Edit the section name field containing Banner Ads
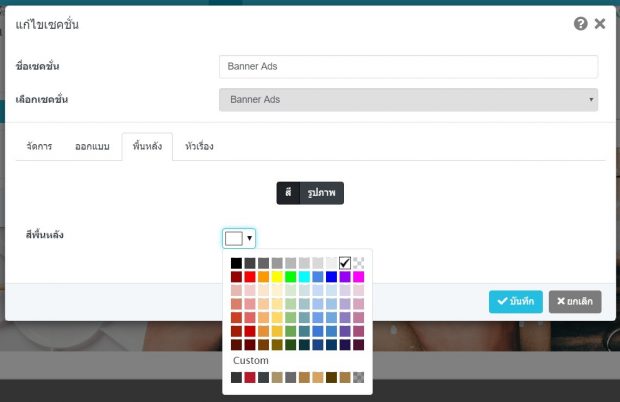 (x=408, y=66)
